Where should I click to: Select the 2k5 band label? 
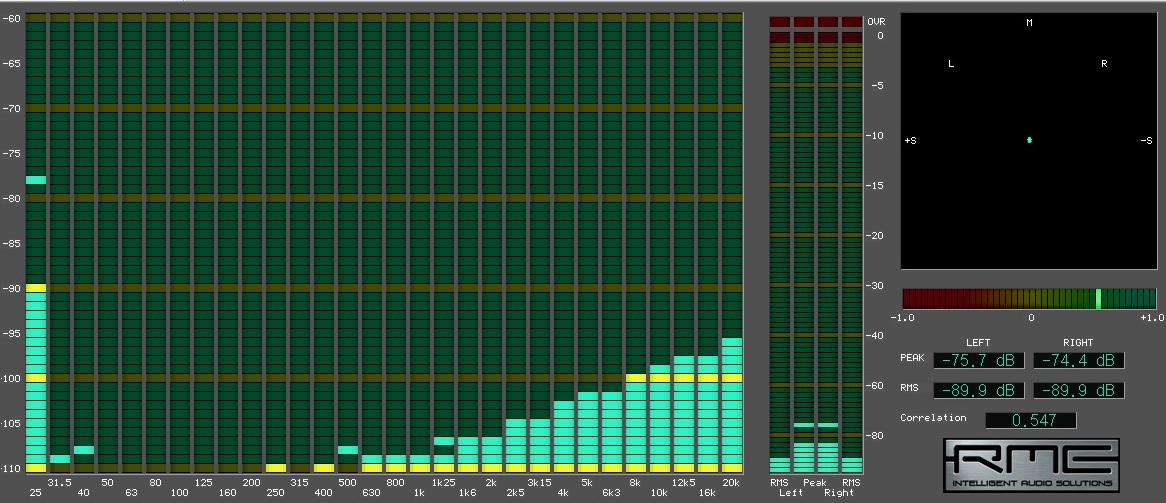[515, 493]
